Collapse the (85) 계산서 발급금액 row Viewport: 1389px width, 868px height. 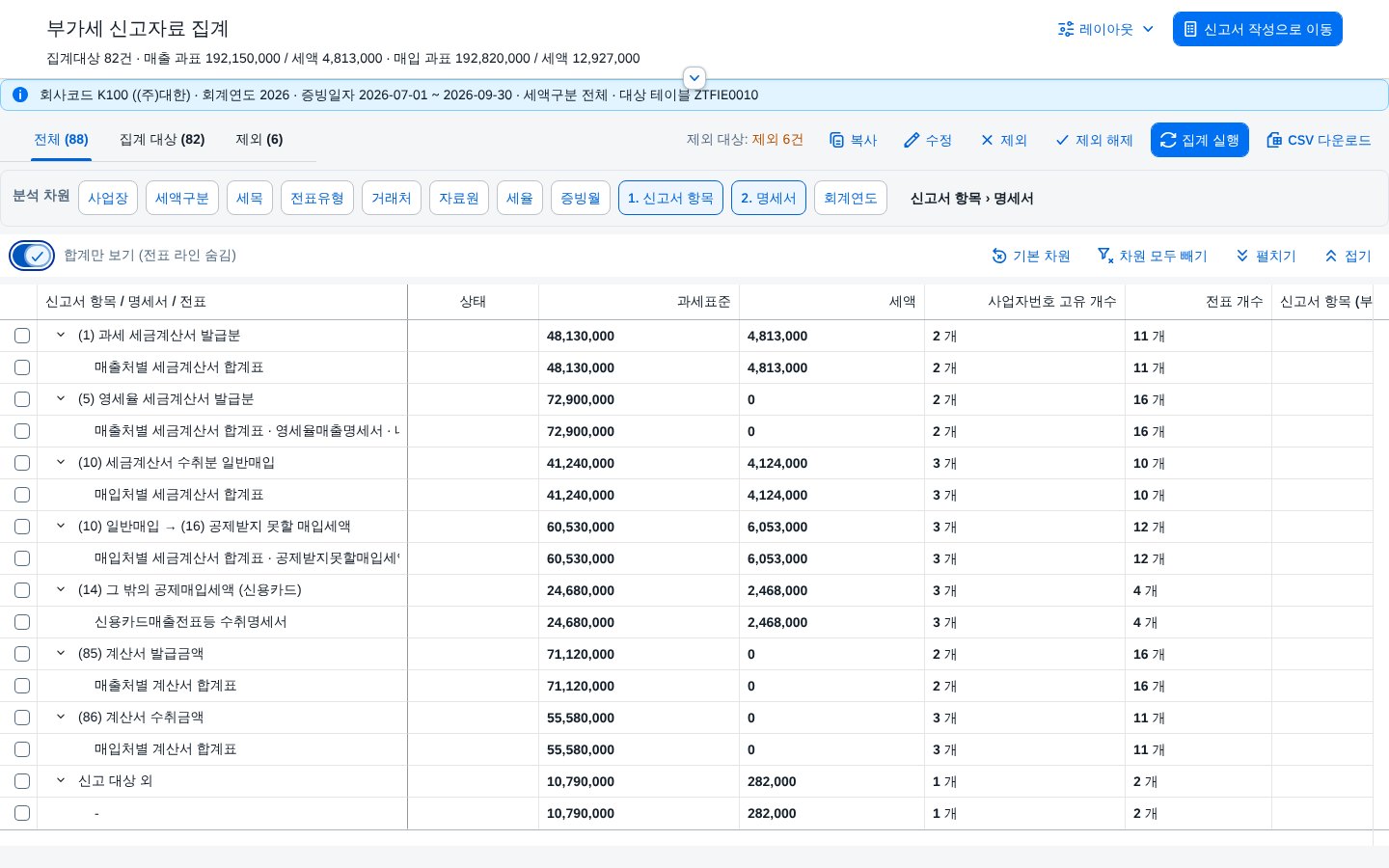[x=61, y=653]
